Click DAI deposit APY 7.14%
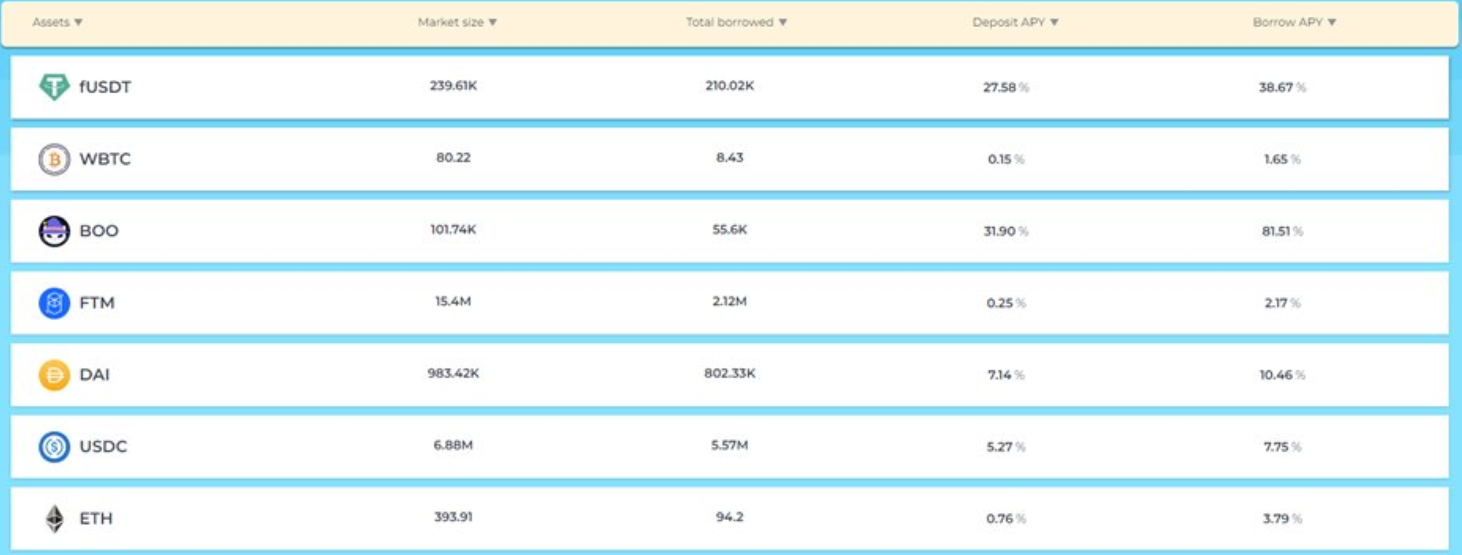 [x=1006, y=375]
